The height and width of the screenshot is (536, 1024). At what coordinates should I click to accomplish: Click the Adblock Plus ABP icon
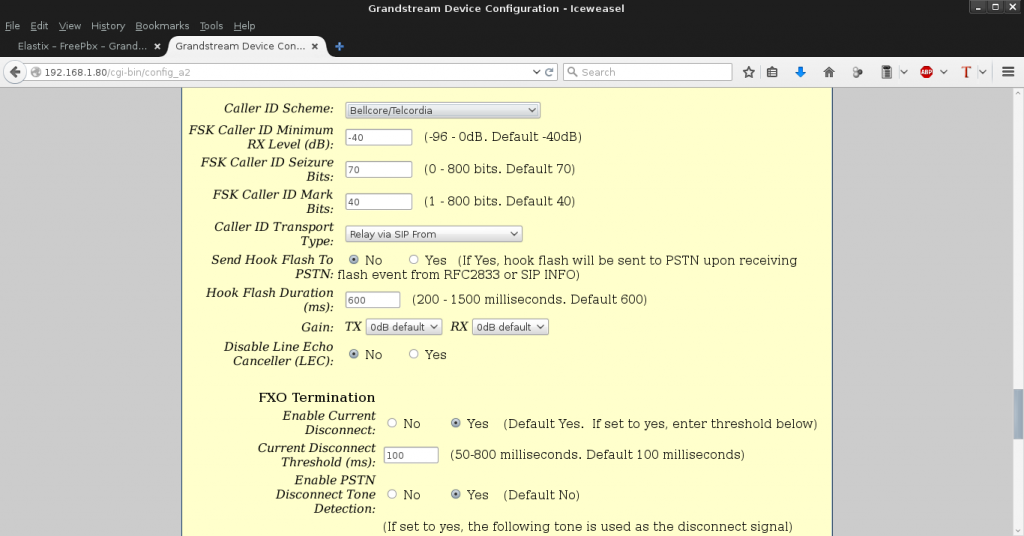pyautogui.click(x=927, y=72)
